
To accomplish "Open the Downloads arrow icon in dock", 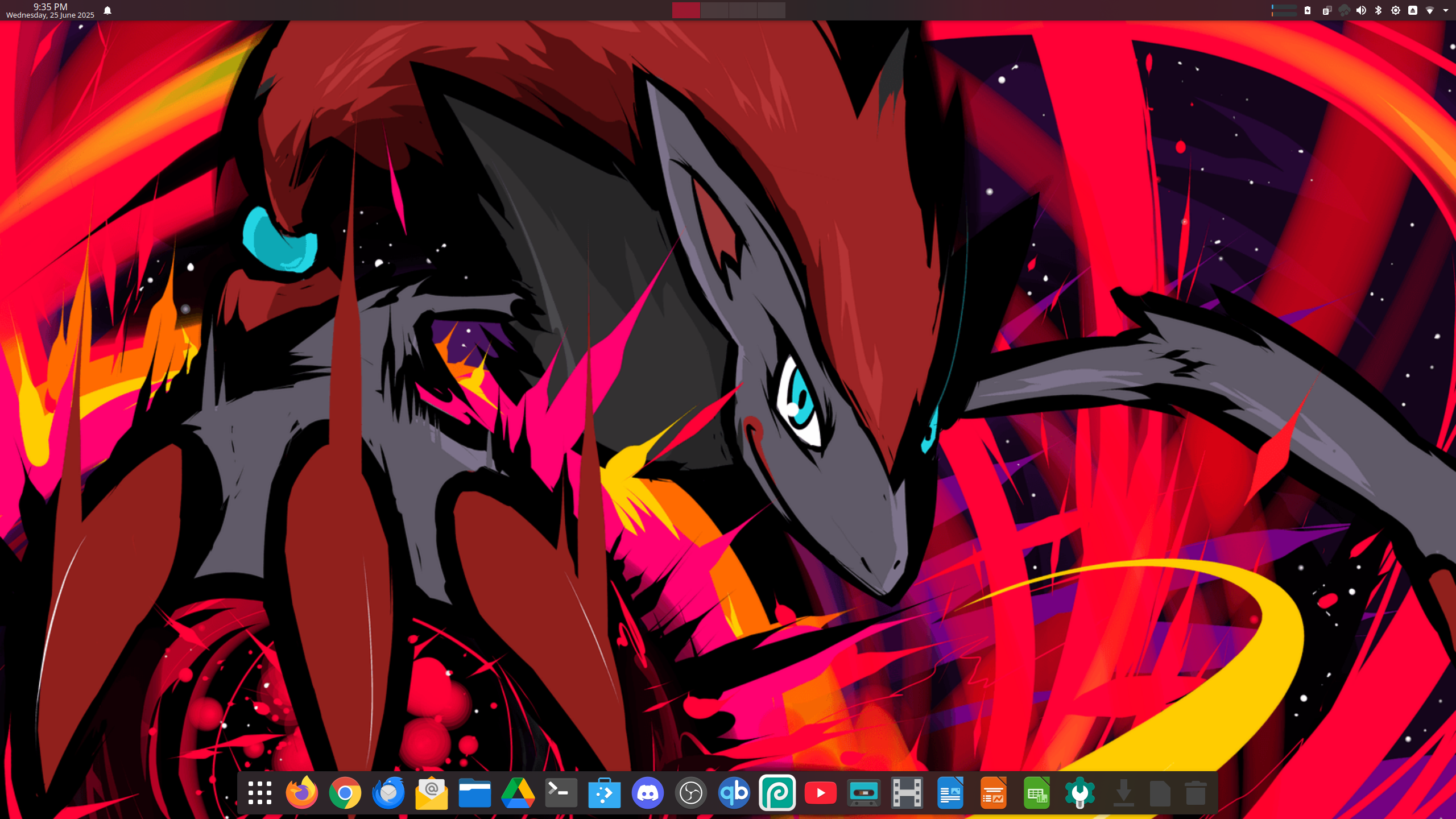I will point(1123,793).
